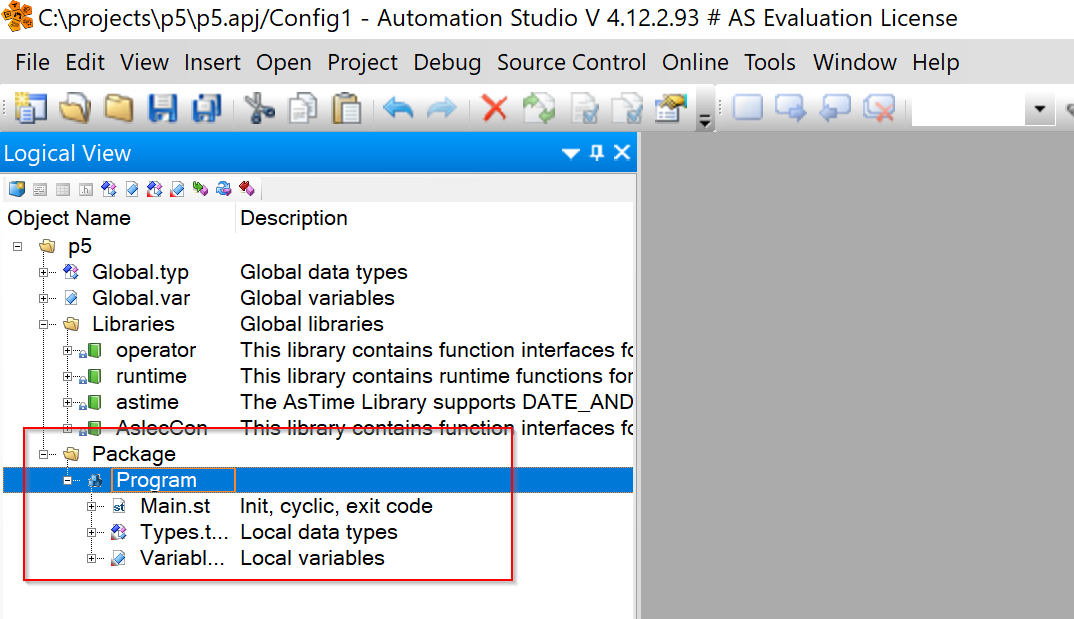Pin the Logical View panel
This screenshot has height=619, width=1074.
pos(597,153)
